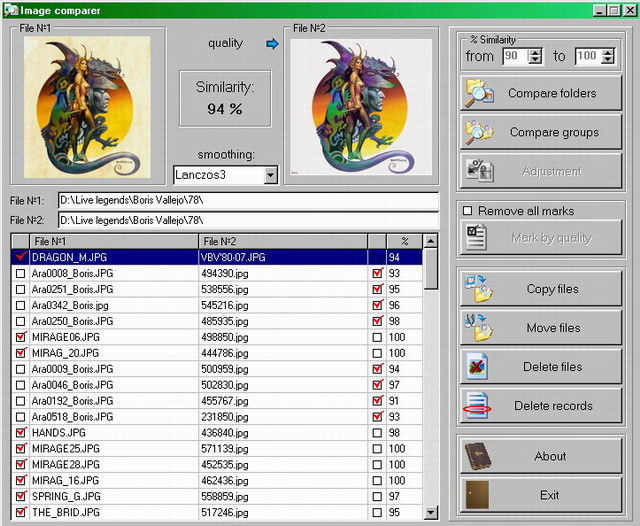Select the 500959.jpg file name
Viewport: 640px width, 526px height.
(x=224, y=369)
